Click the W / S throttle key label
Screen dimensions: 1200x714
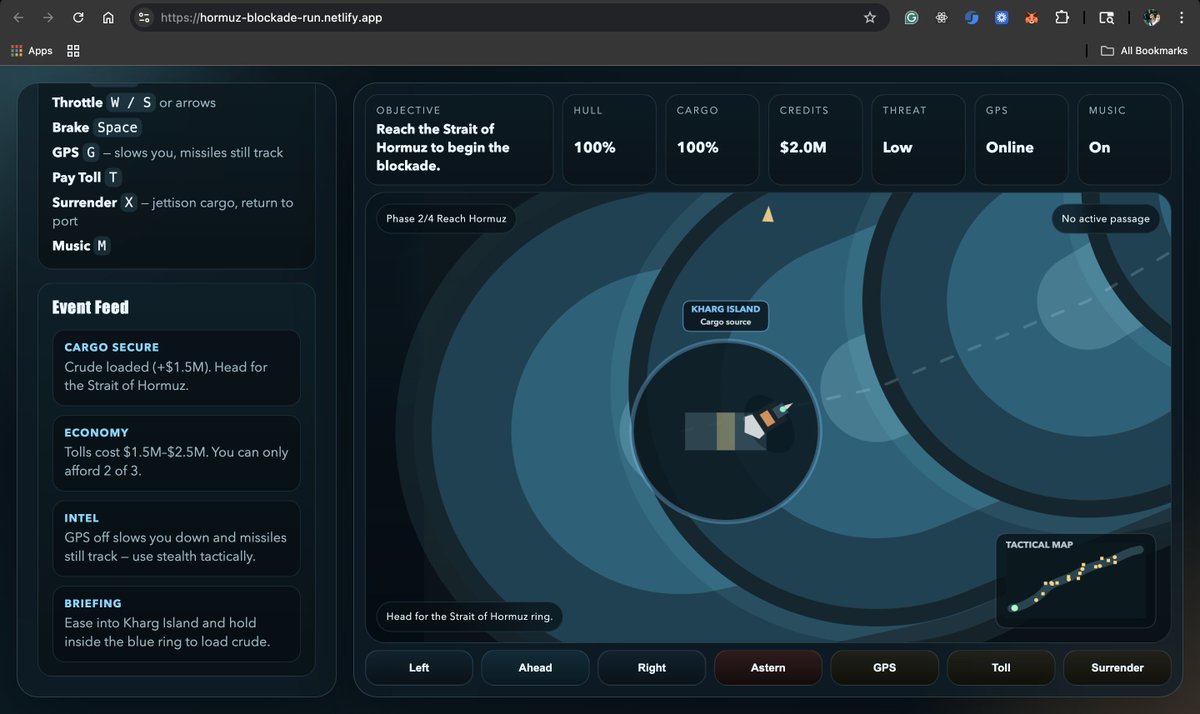pos(130,103)
